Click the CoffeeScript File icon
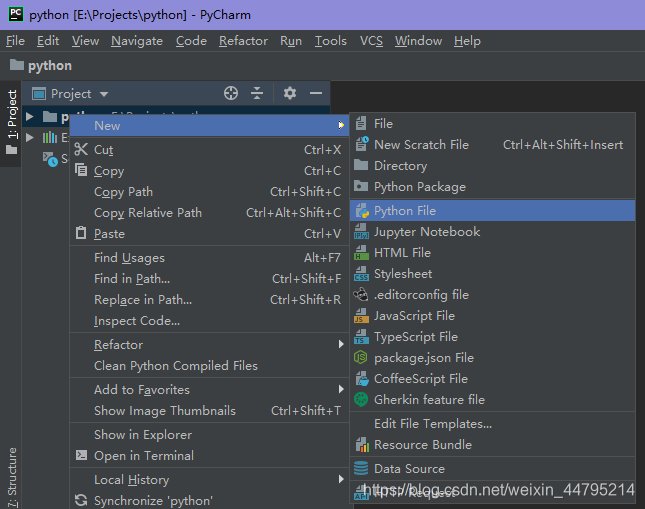645x509 pixels. tap(362, 378)
